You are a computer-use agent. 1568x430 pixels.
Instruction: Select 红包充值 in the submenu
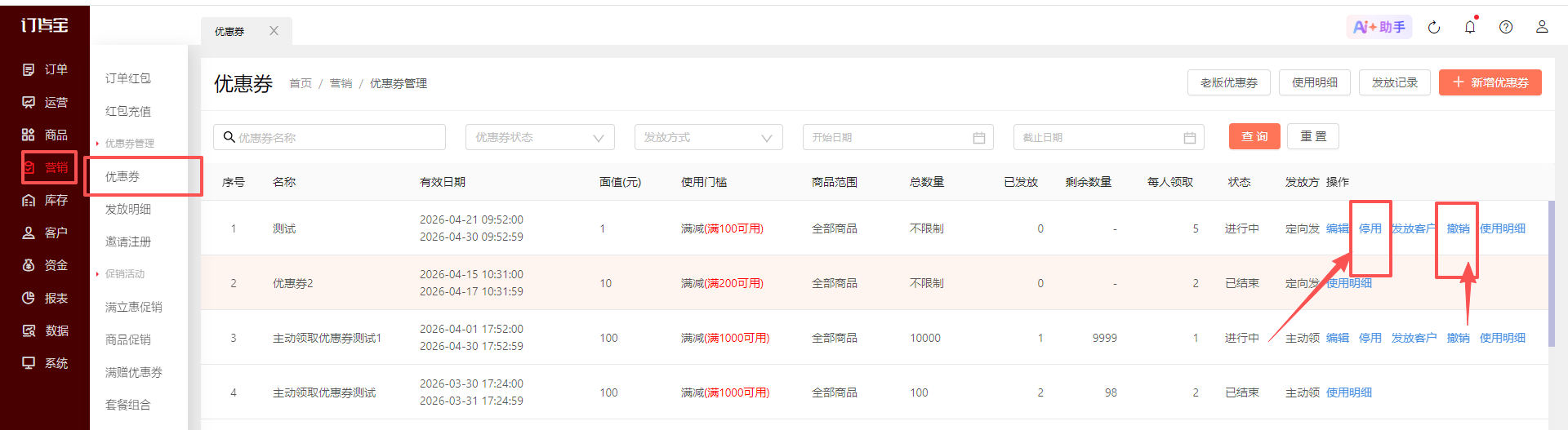(128, 111)
